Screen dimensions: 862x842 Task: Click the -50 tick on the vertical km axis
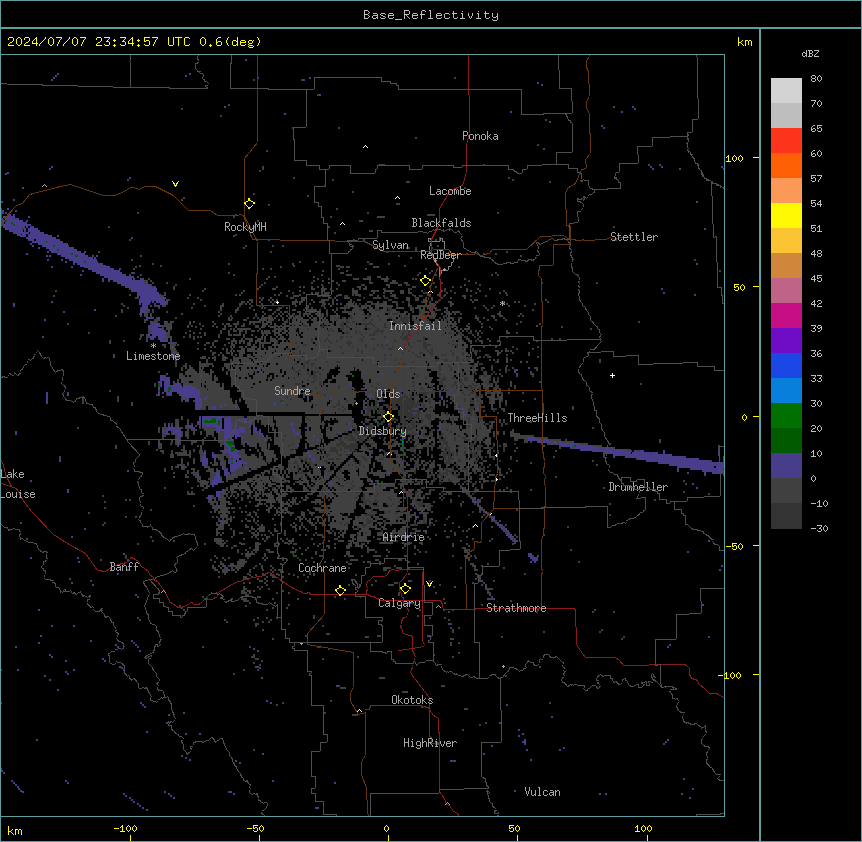734,546
